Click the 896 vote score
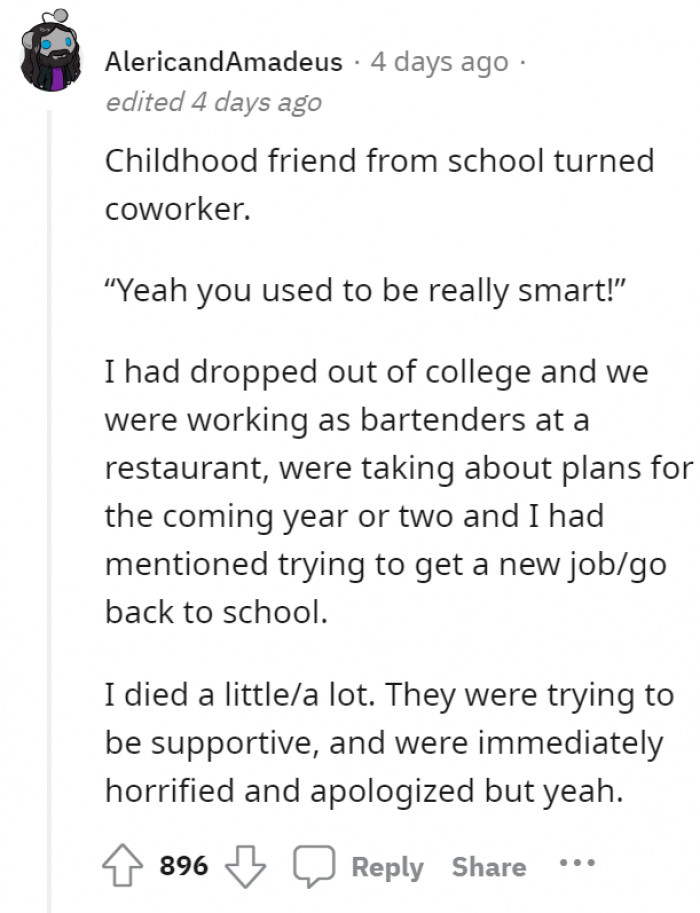The height and width of the screenshot is (913, 700). [184, 866]
